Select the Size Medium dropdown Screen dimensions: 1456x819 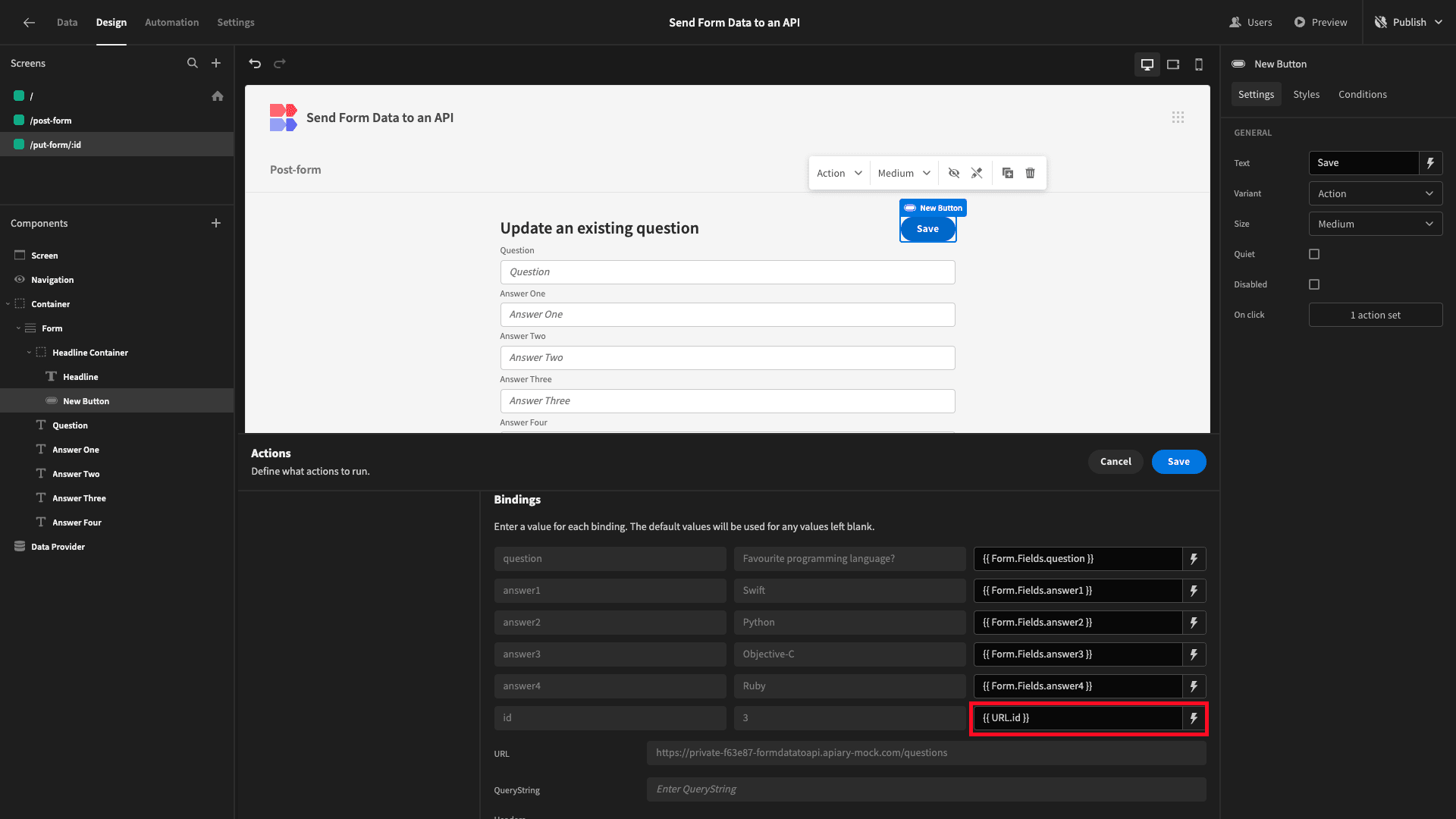click(1376, 223)
